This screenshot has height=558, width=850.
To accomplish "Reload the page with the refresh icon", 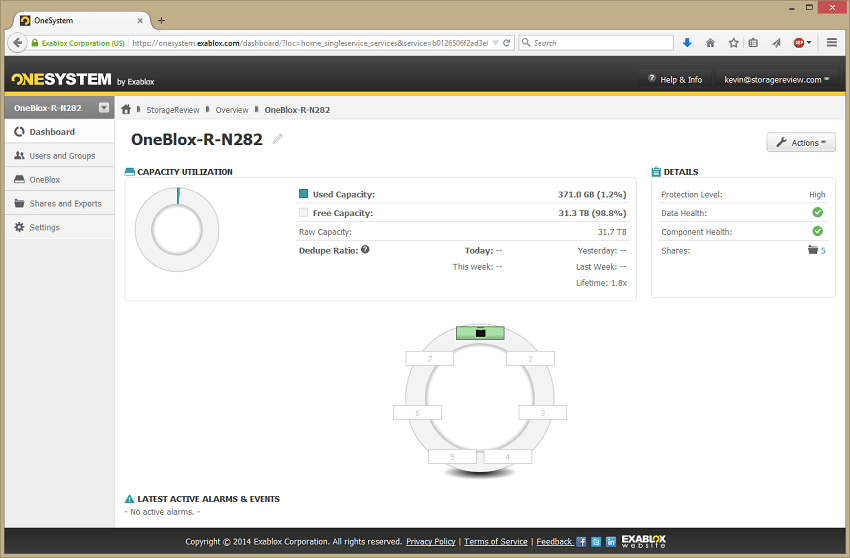I will click(507, 43).
